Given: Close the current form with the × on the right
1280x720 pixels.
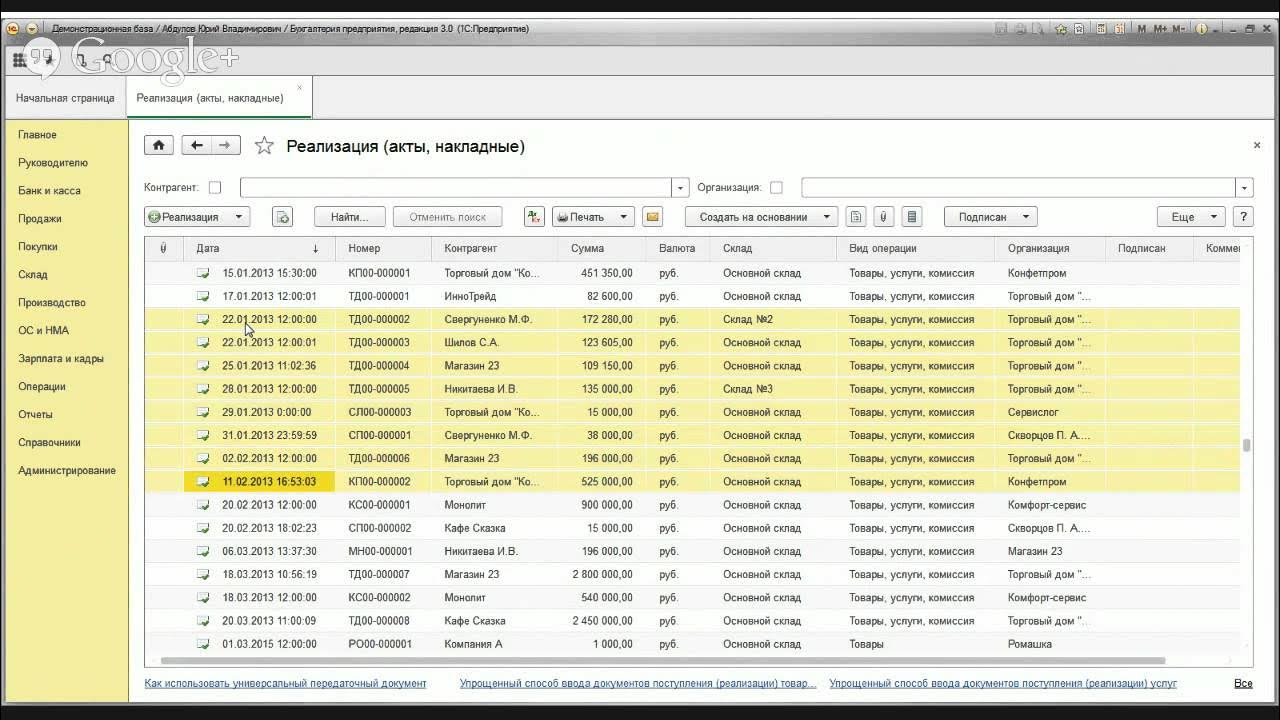Looking at the screenshot, I should coord(1257,146).
